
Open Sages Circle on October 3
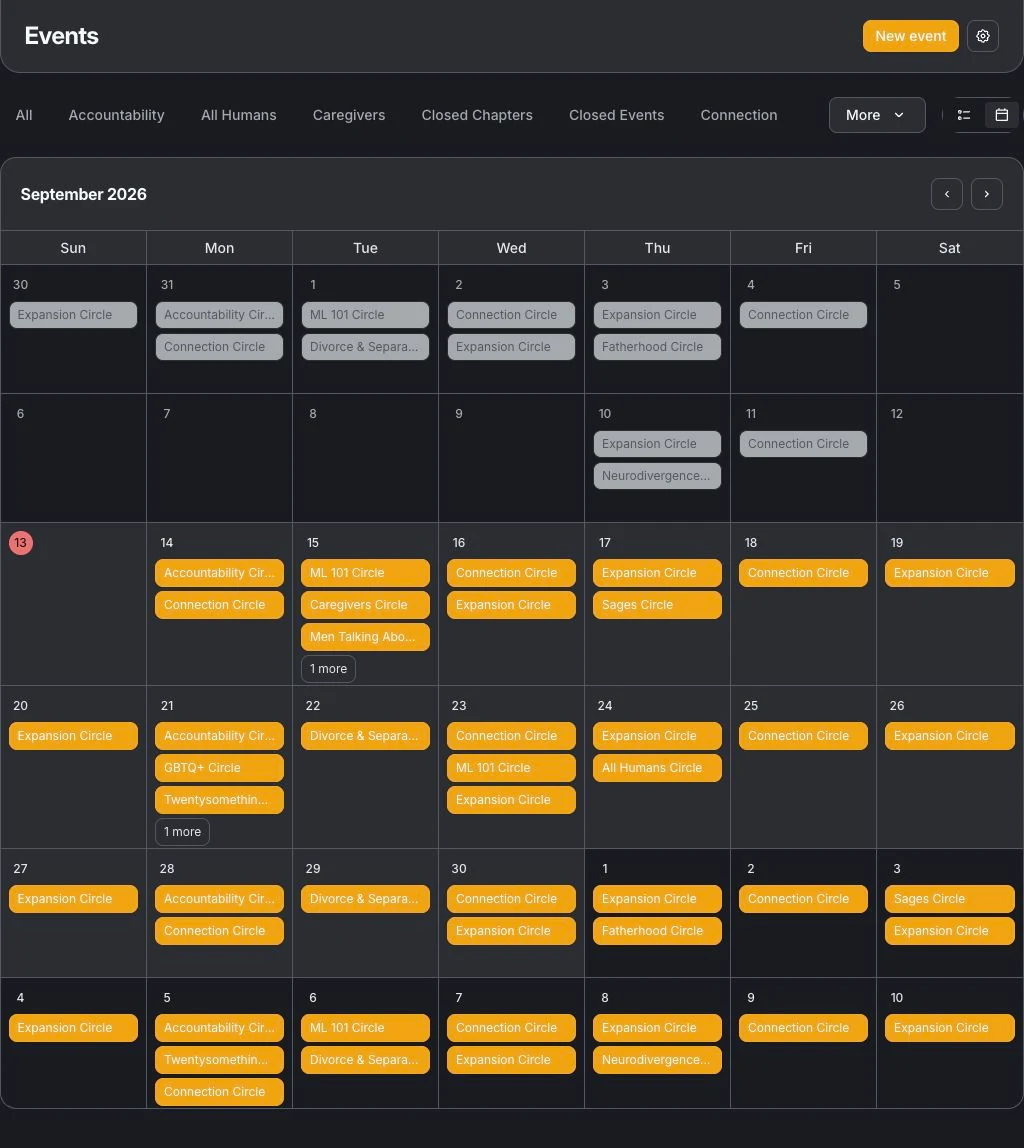(x=949, y=899)
